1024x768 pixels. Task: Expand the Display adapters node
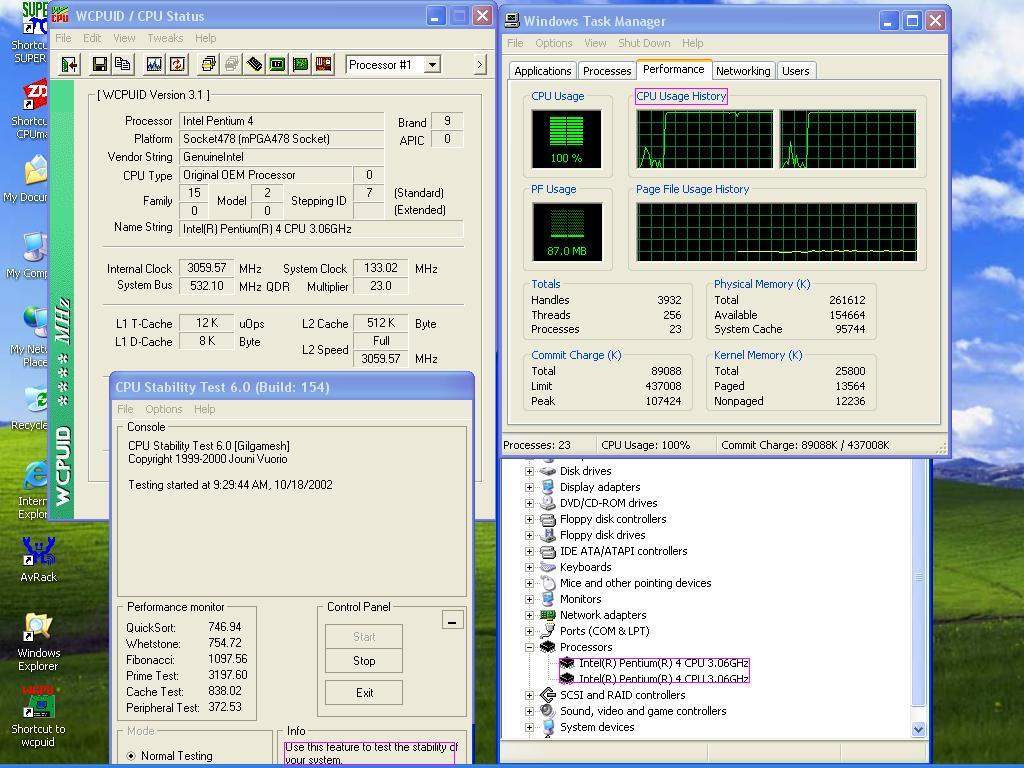[x=530, y=487]
